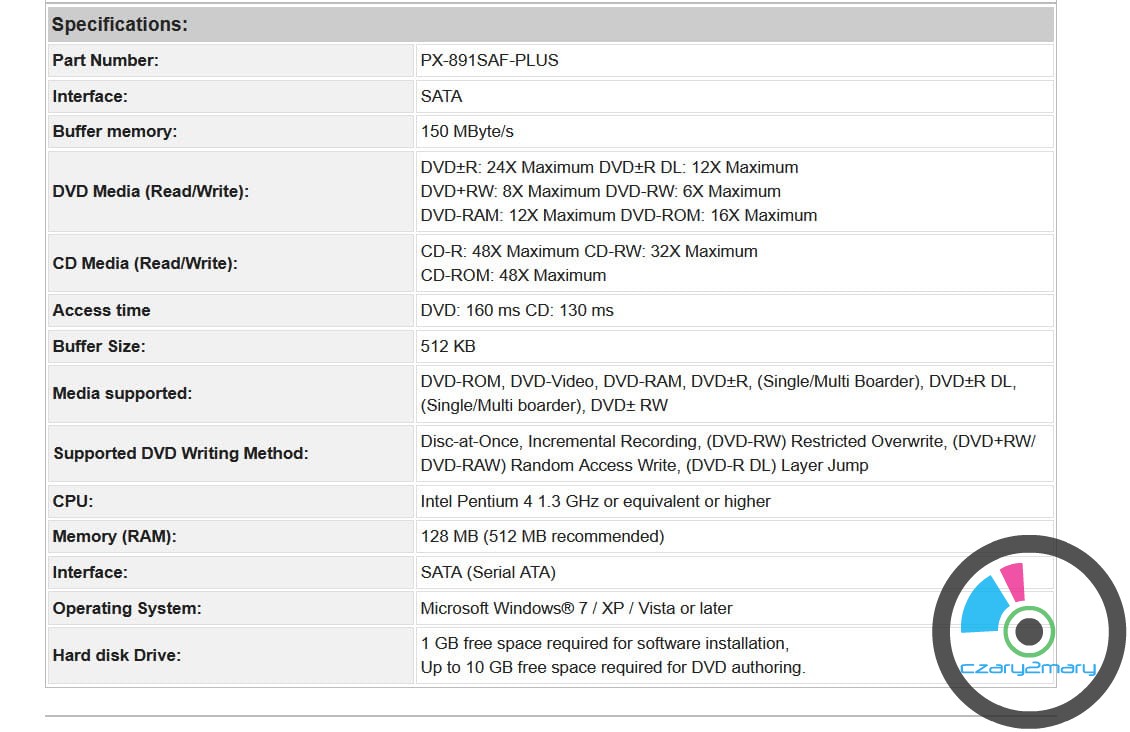Click the Supported DVD Writing Method label
1130x732 pixels.
click(x=180, y=453)
